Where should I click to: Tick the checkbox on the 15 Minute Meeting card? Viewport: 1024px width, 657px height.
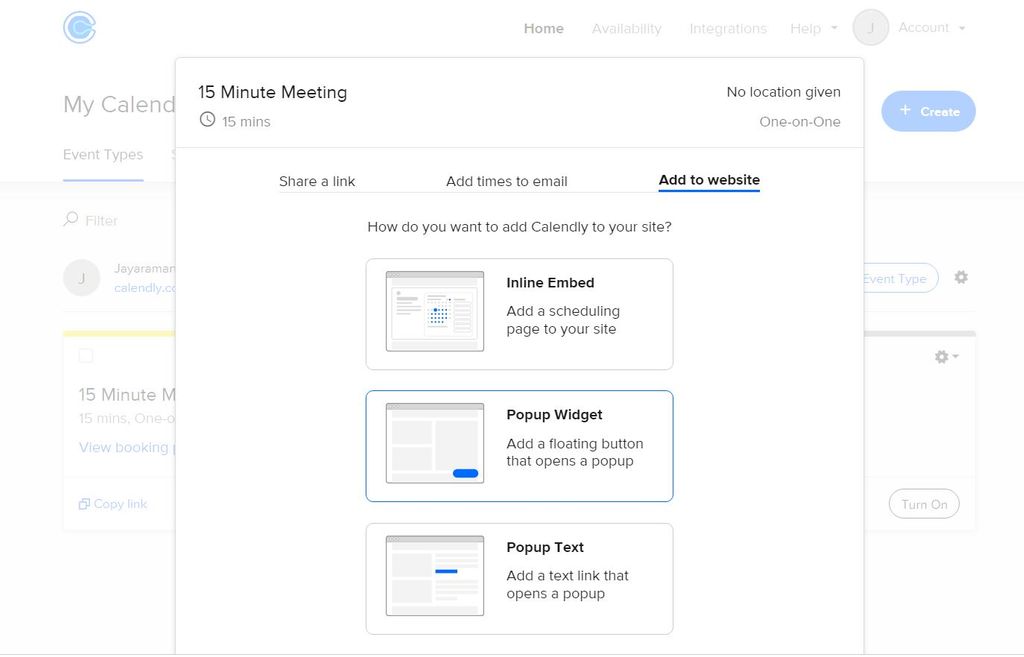pos(86,355)
